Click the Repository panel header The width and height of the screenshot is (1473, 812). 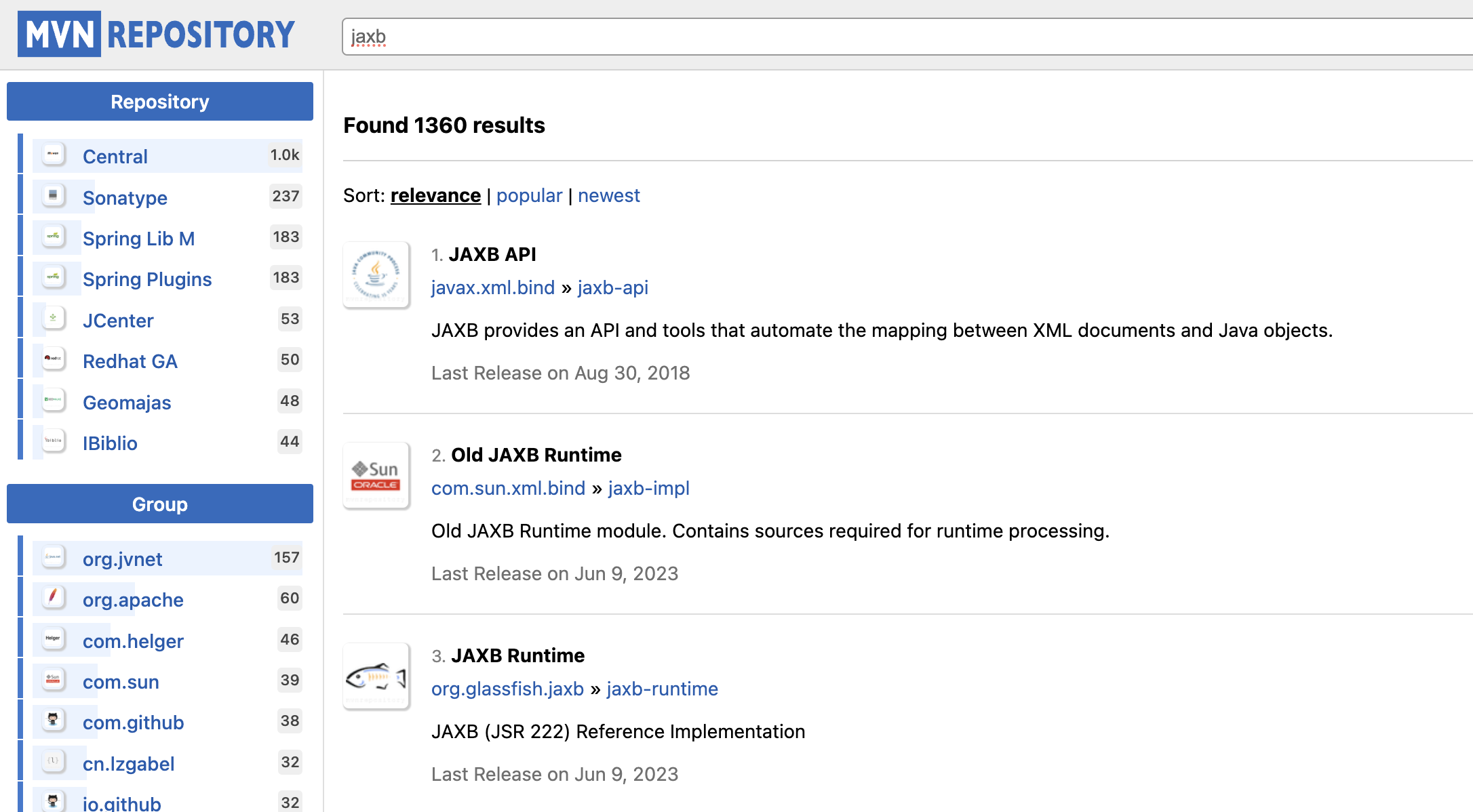(x=160, y=102)
